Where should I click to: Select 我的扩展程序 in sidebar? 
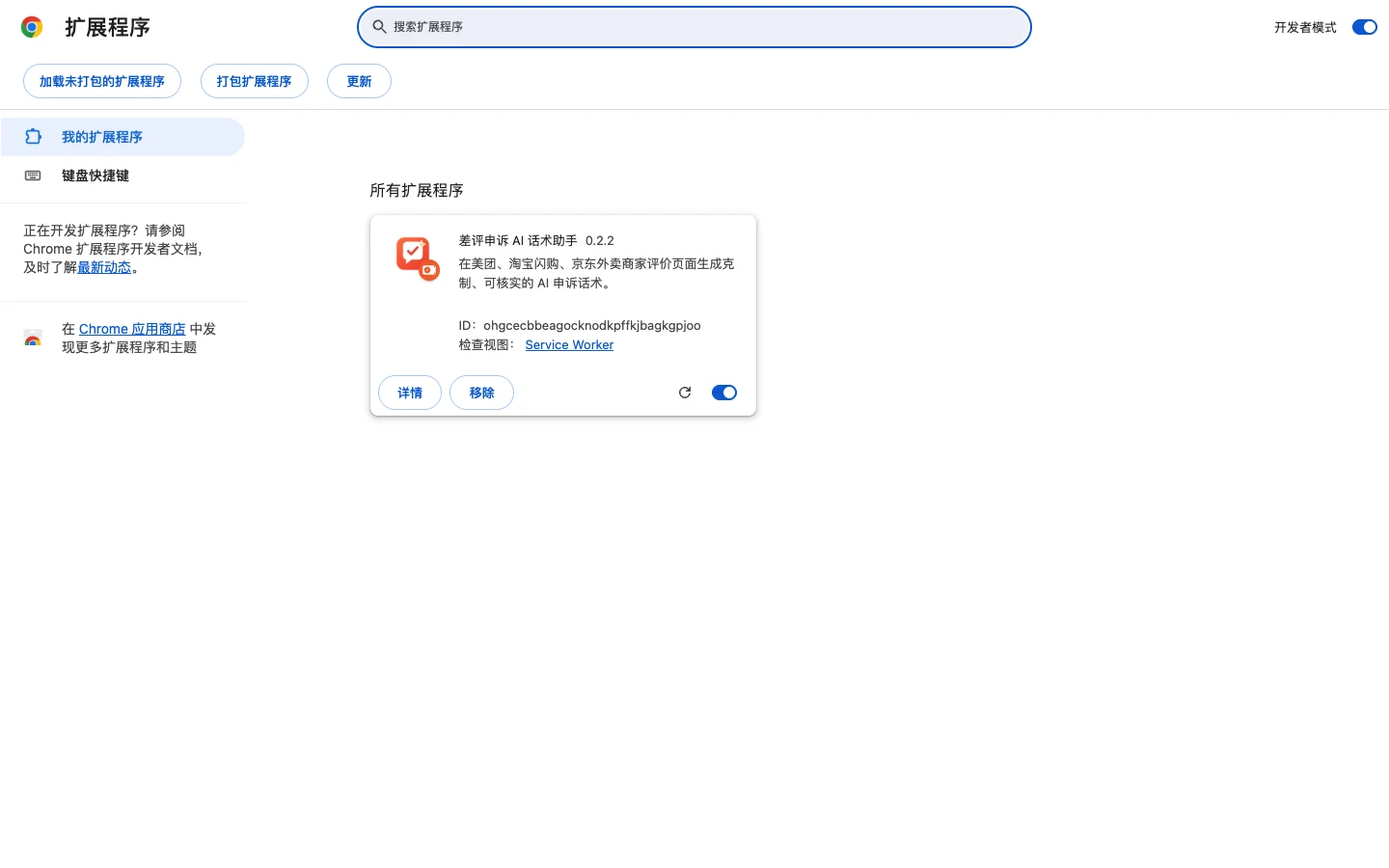pyautogui.click(x=123, y=137)
